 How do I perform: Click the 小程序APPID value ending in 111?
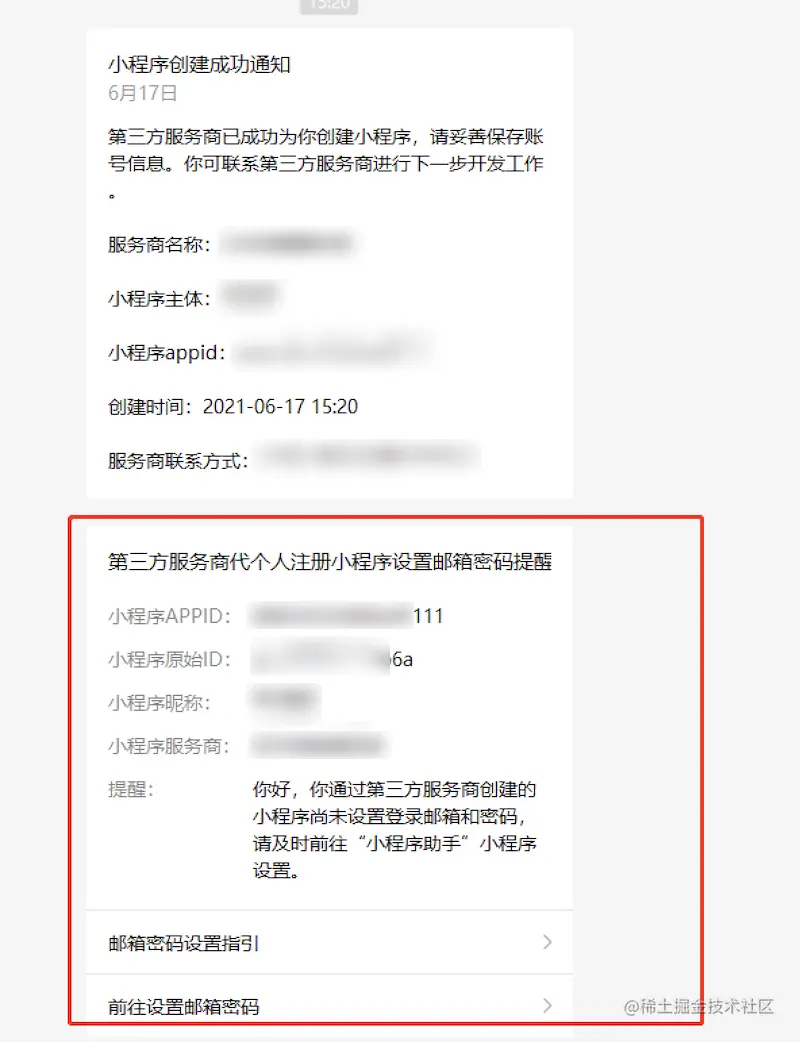click(x=348, y=616)
